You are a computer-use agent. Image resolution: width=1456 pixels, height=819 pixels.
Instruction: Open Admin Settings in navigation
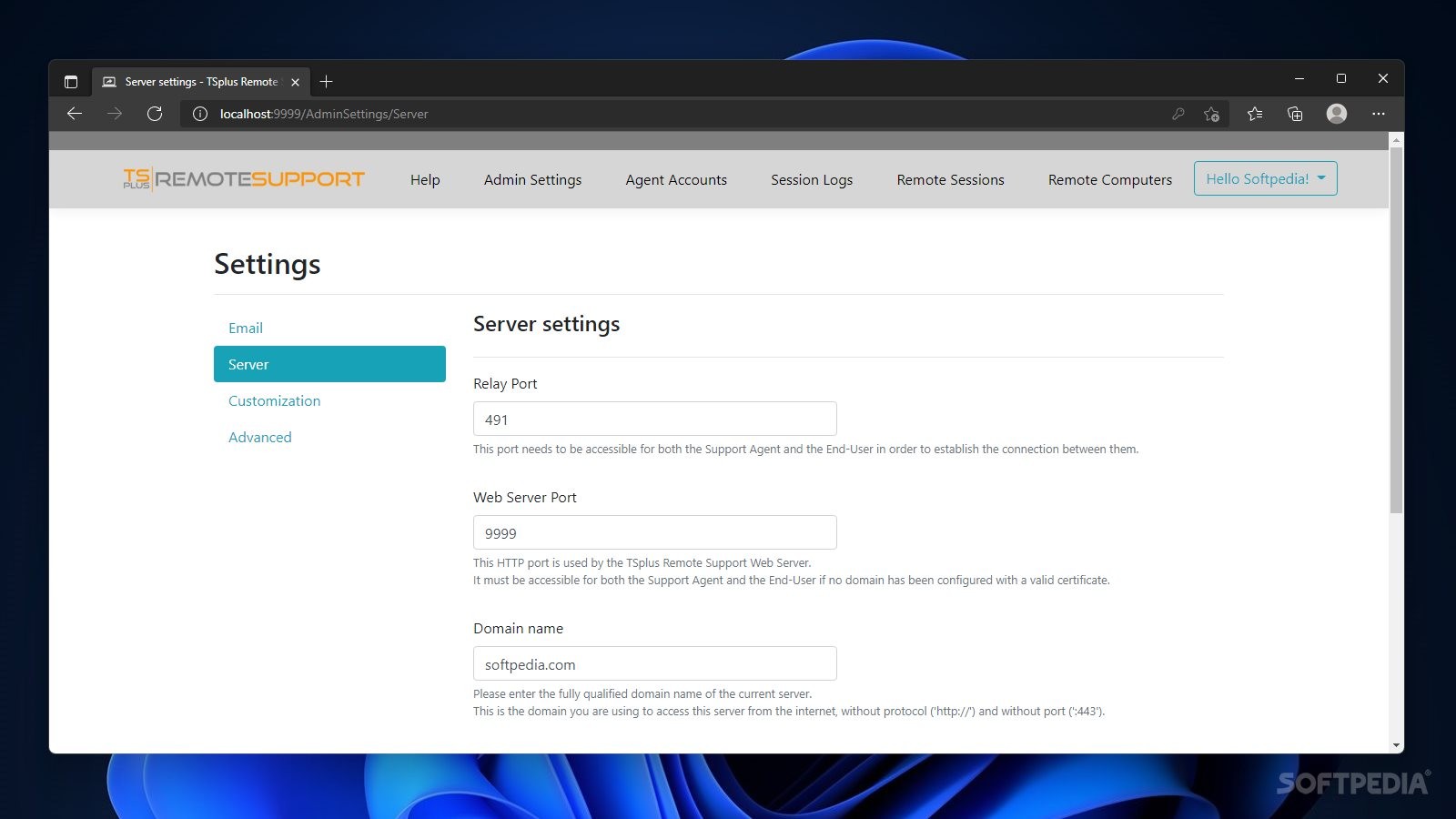coord(532,179)
